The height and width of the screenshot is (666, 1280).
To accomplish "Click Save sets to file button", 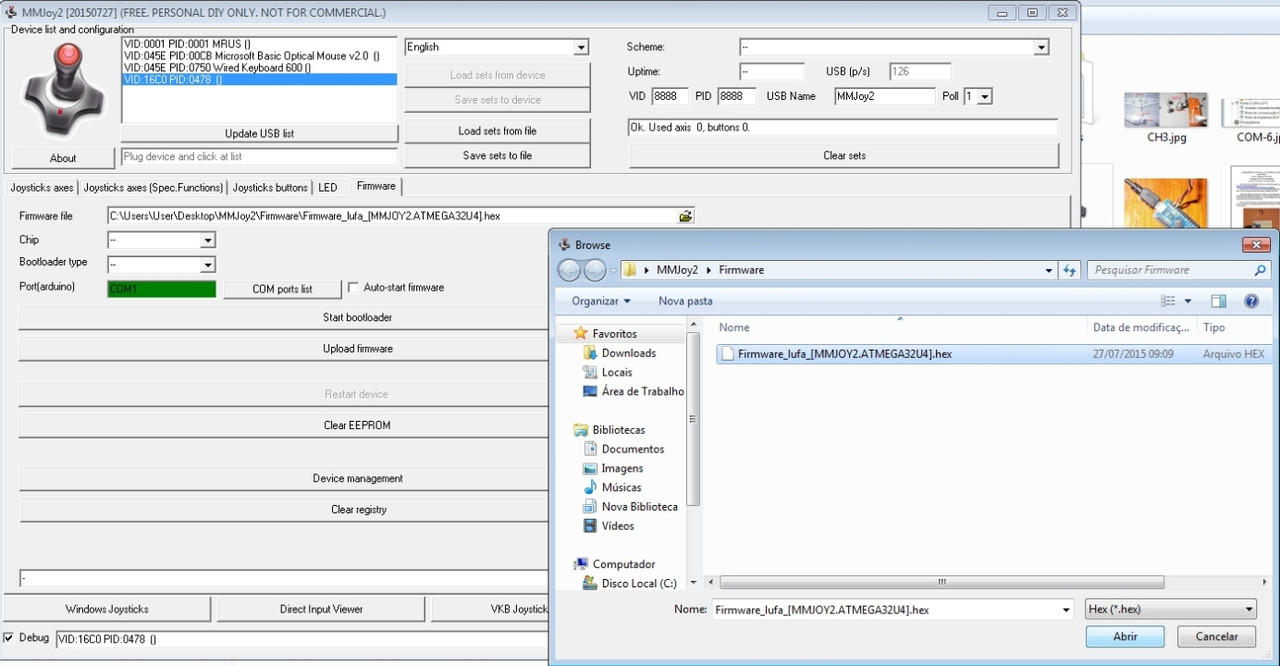I will pos(497,156).
